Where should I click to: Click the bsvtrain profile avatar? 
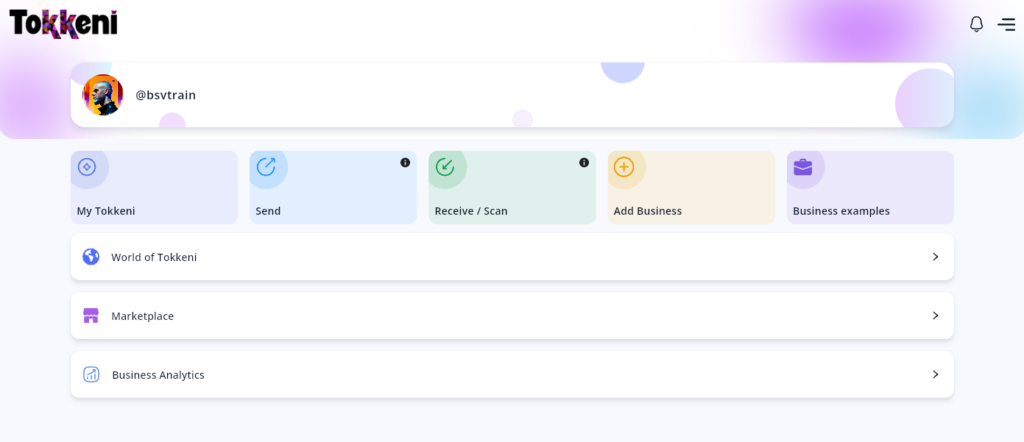coord(102,95)
